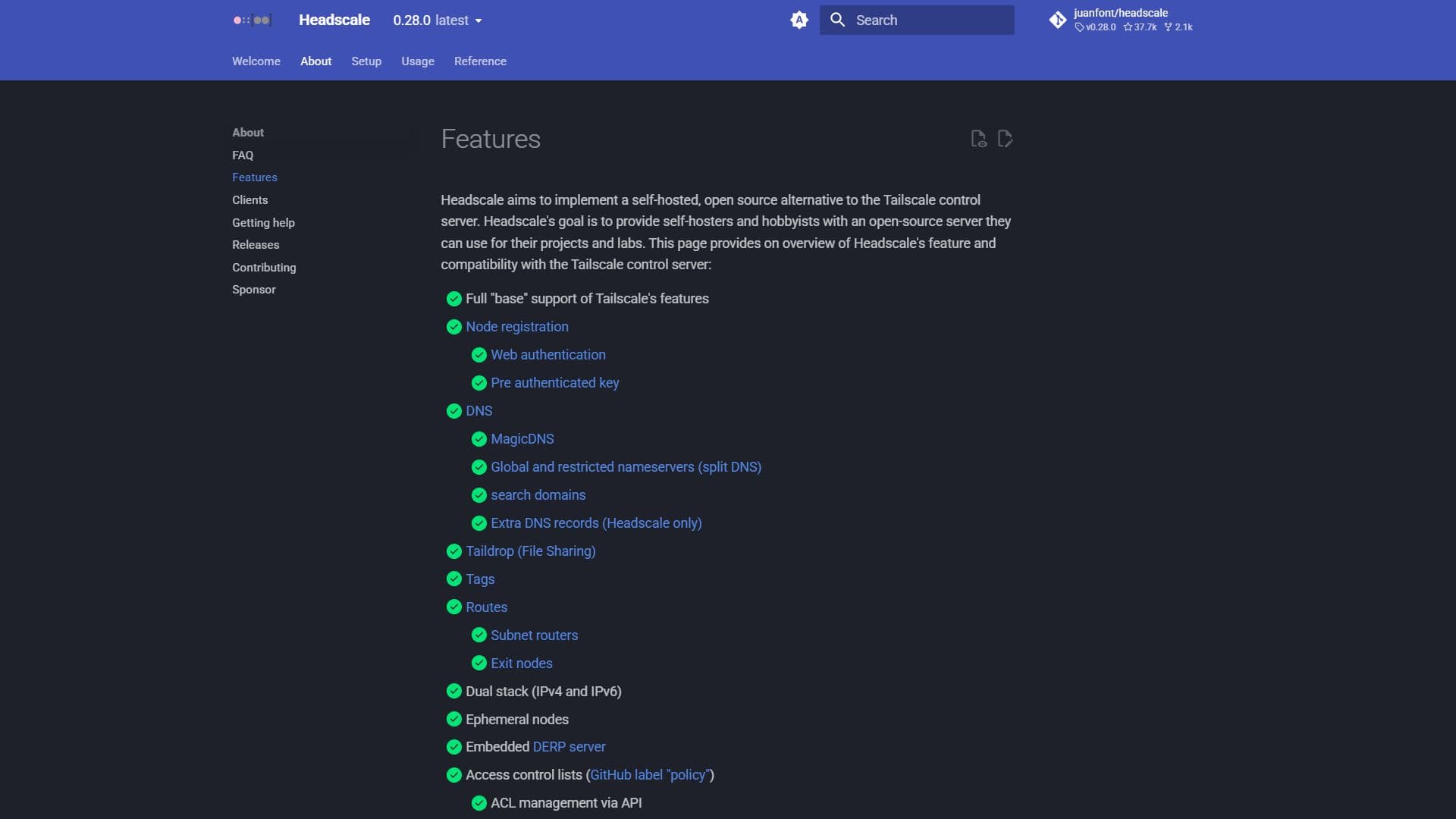Open Extra DNS records (Headscale only) link
This screenshot has height=819, width=1456.
(596, 523)
